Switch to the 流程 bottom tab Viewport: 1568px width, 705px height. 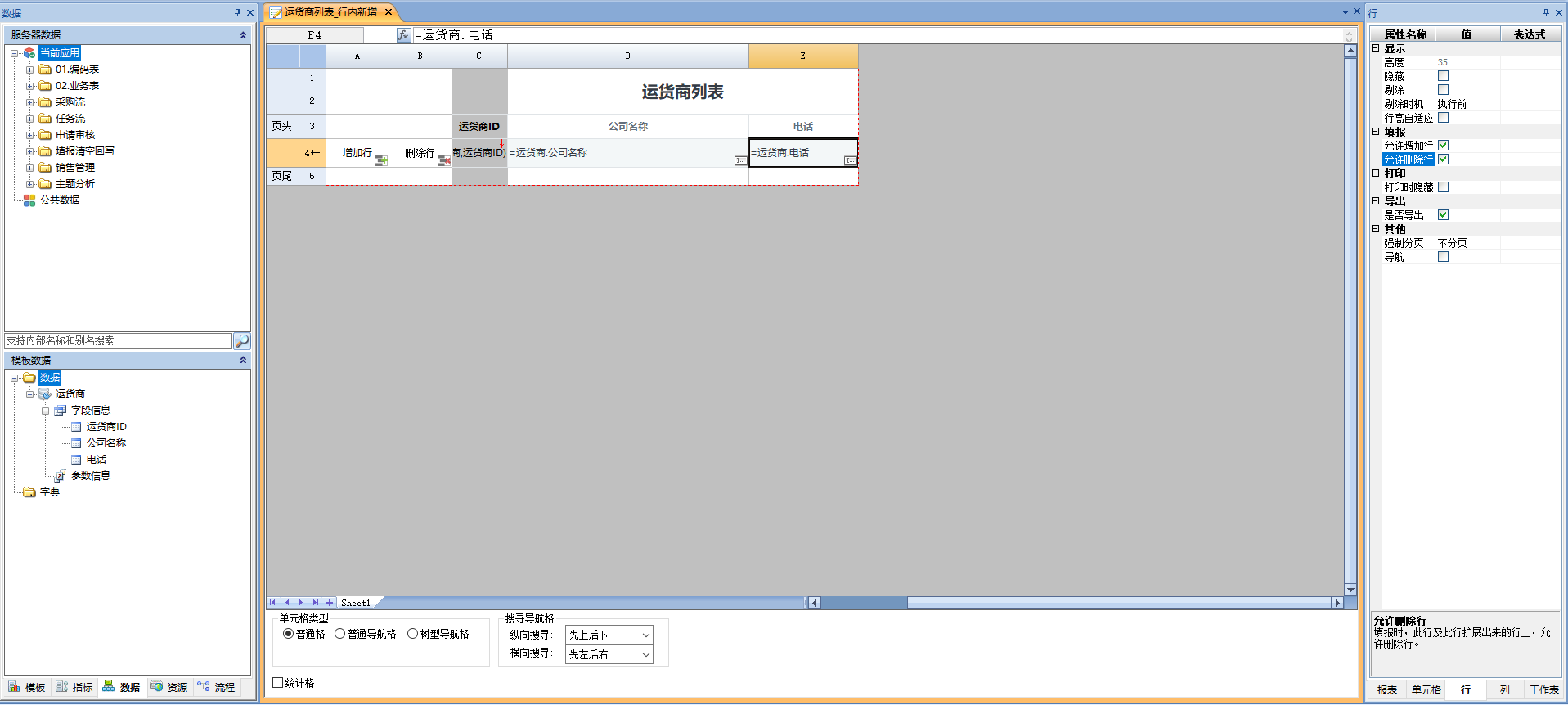(217, 687)
